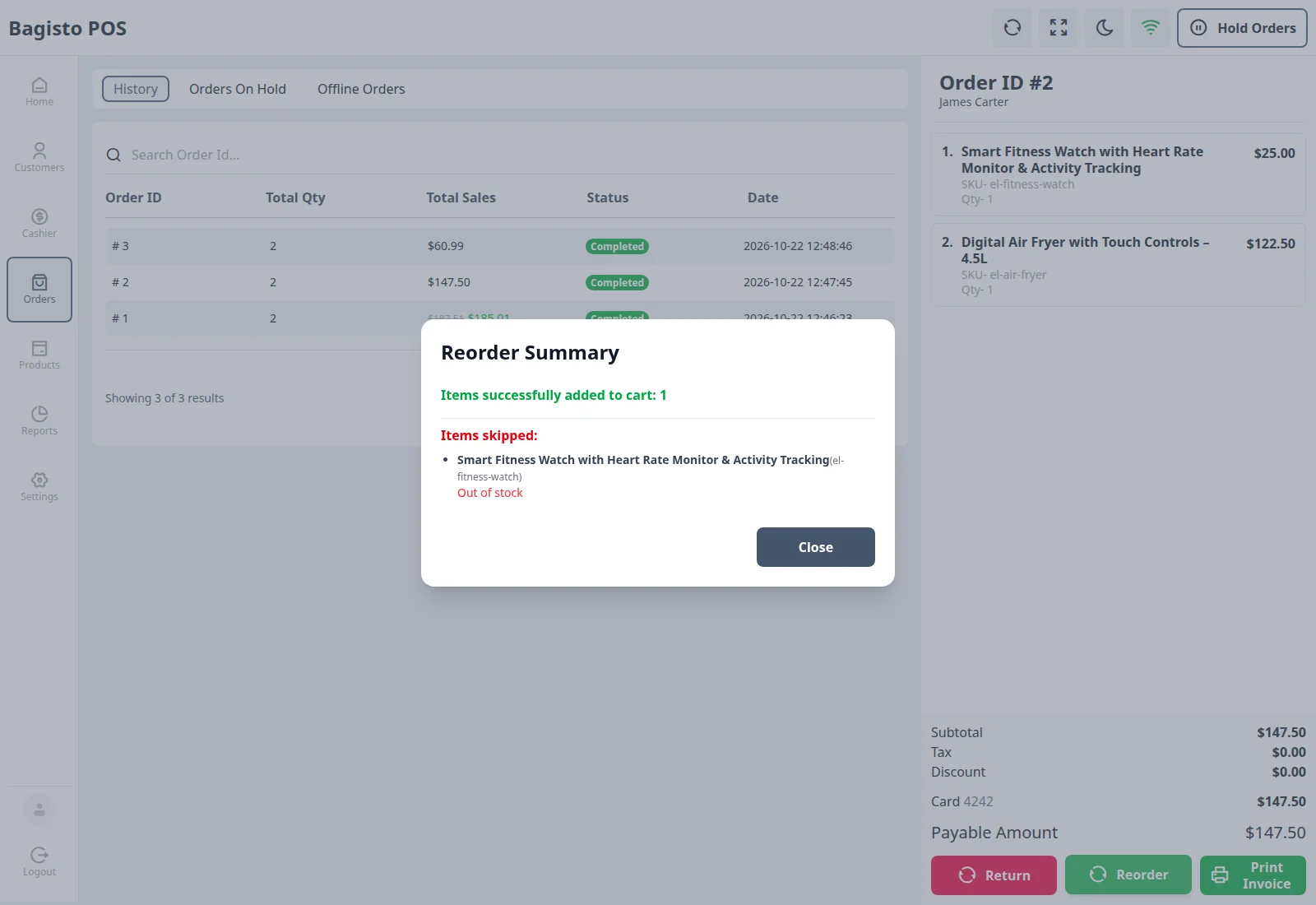Close the Reorder Summary dialog
1316x905 pixels.
(816, 547)
